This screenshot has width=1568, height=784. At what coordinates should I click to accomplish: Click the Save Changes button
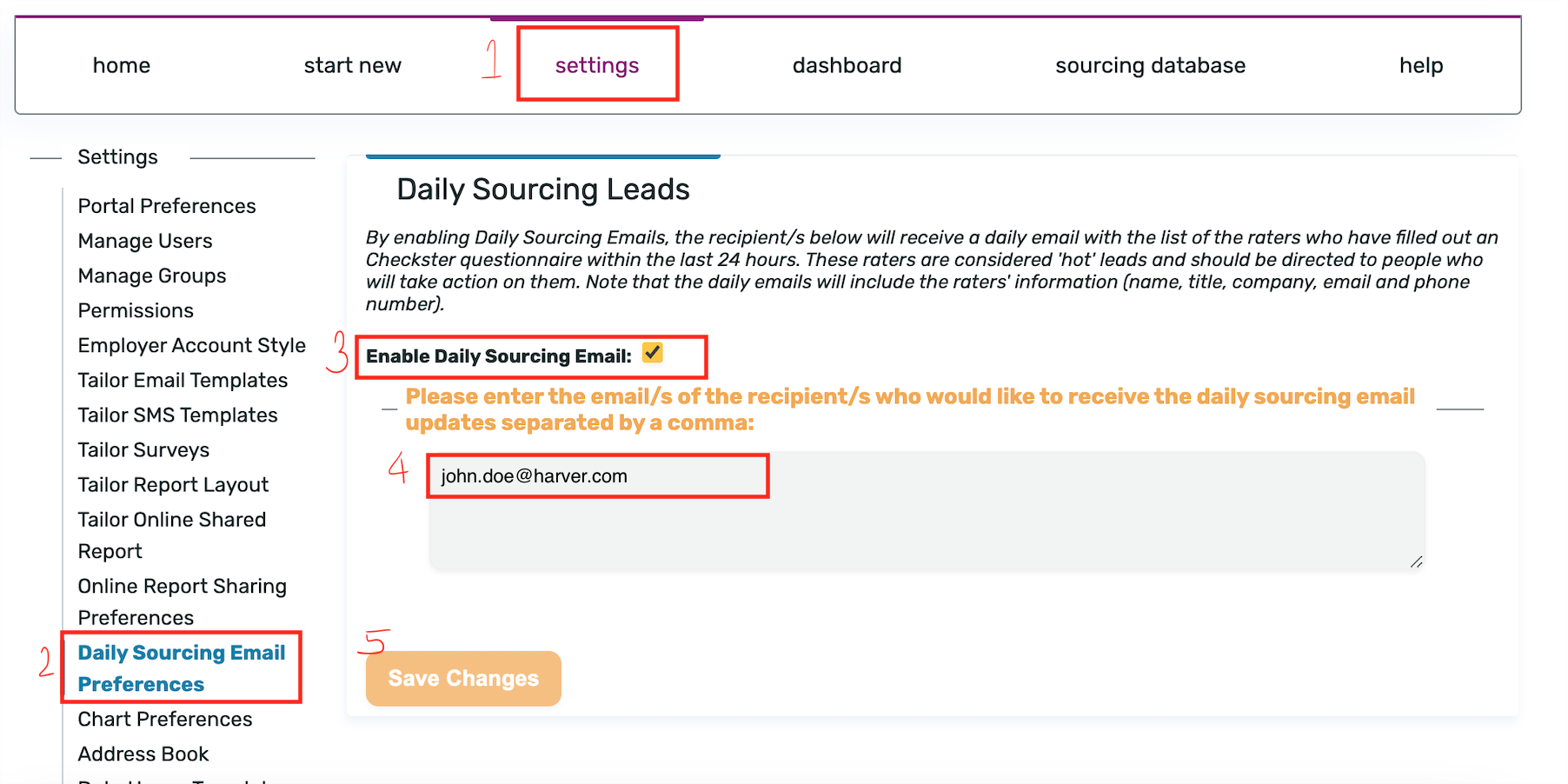click(x=463, y=678)
